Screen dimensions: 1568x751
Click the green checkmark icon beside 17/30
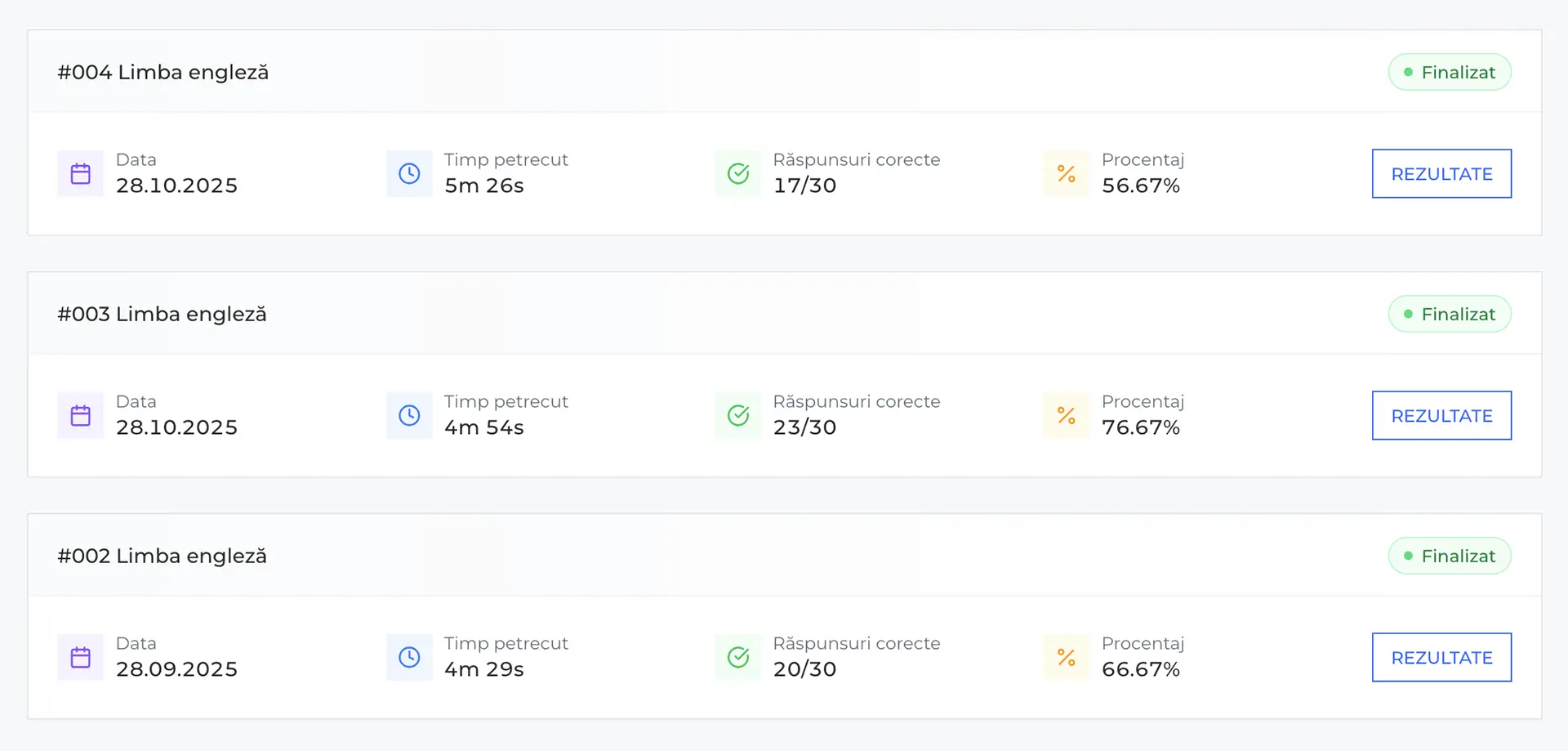[x=738, y=173]
